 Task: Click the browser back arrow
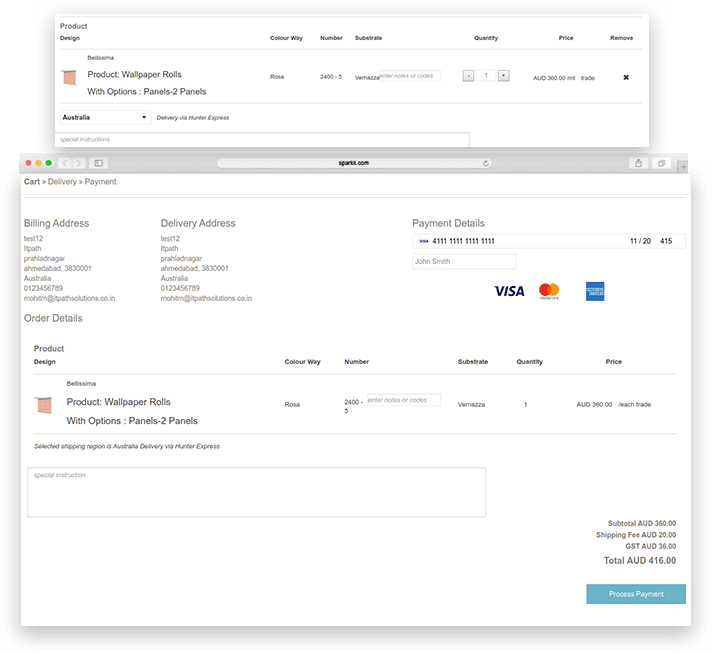(65, 163)
